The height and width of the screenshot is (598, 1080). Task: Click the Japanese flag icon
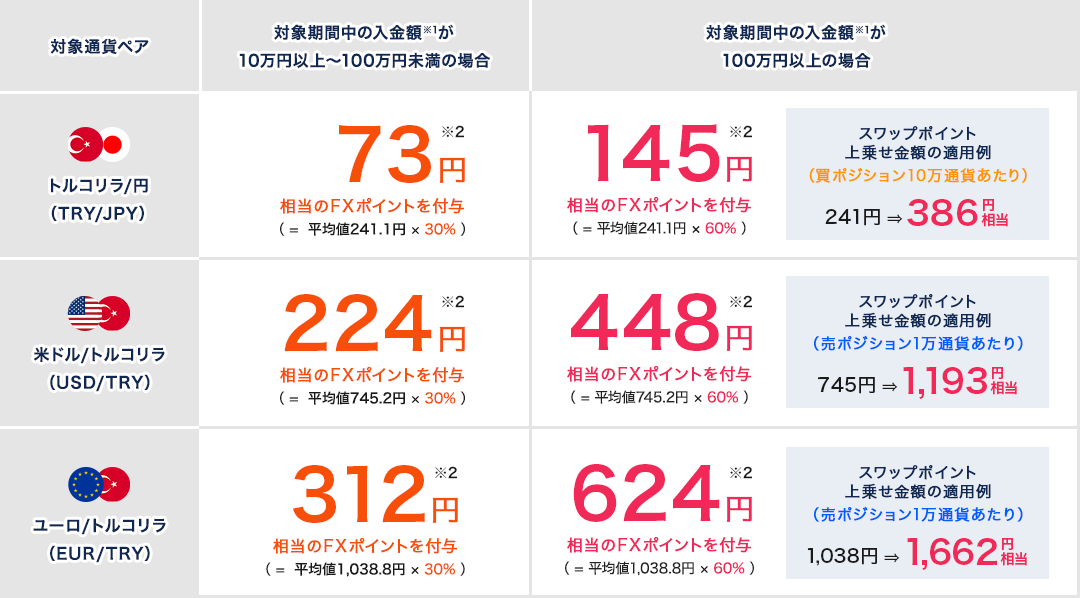115,146
